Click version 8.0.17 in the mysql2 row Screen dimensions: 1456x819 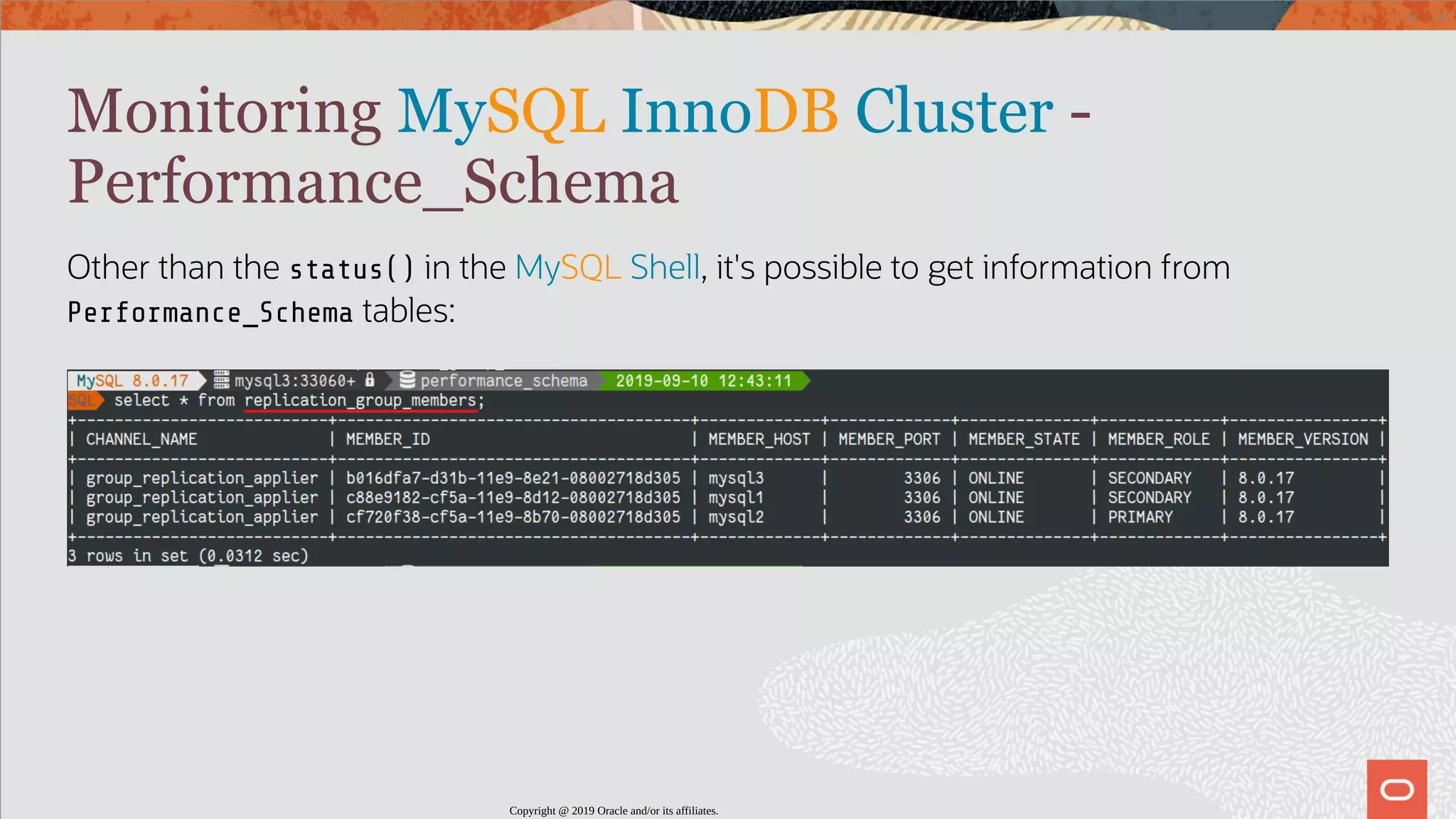pos(1265,517)
